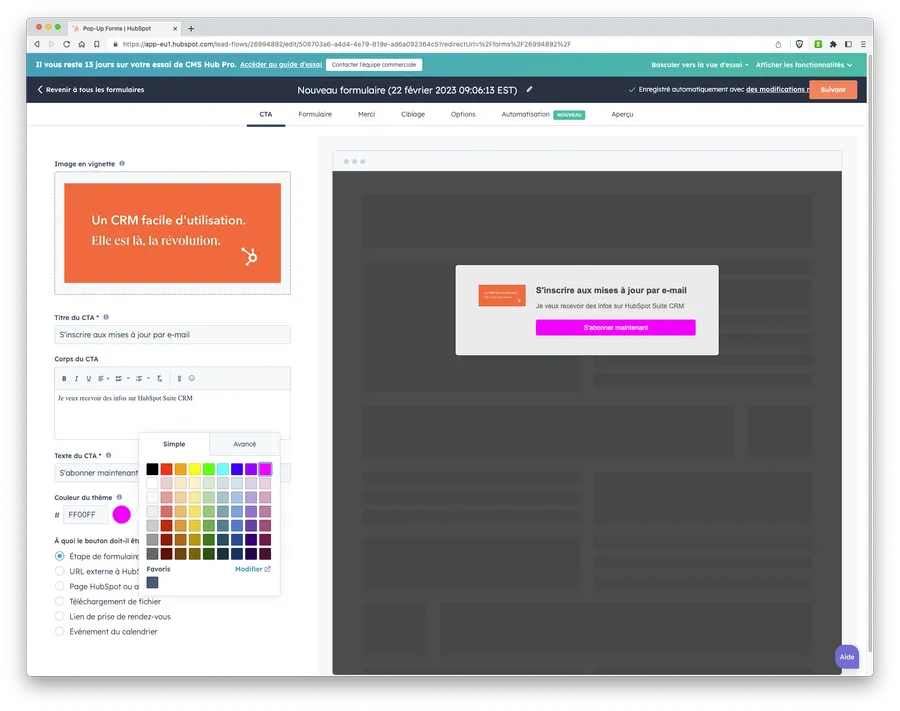Select Lien de prise de rendez-vous option
Image resolution: width=900 pixels, height=711 pixels.
click(x=60, y=616)
